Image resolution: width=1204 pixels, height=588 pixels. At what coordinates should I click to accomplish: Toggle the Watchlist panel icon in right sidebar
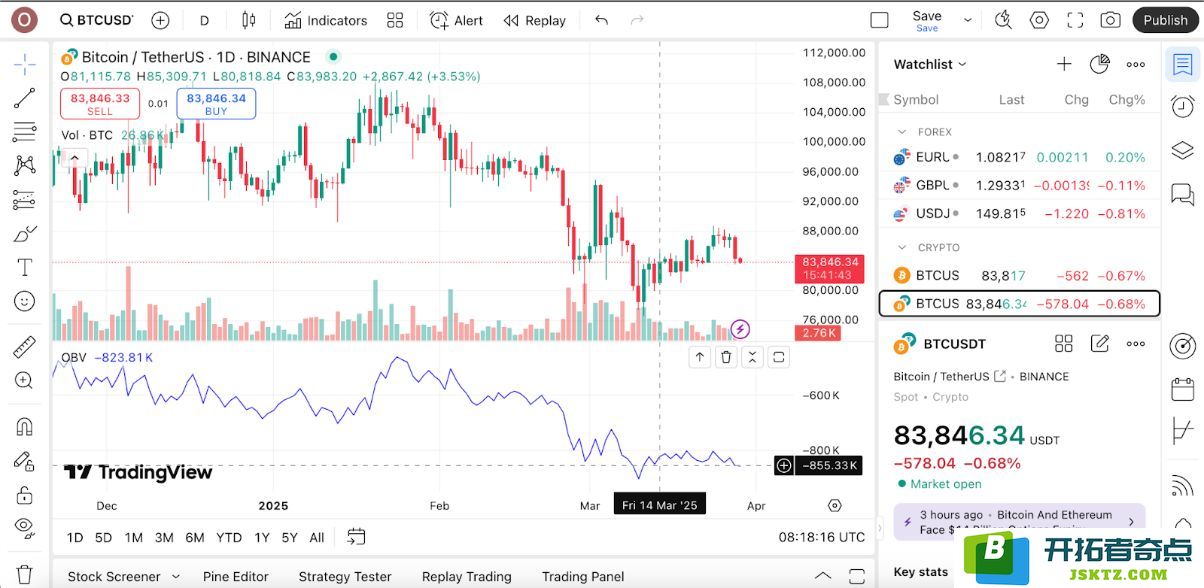pos(1183,65)
